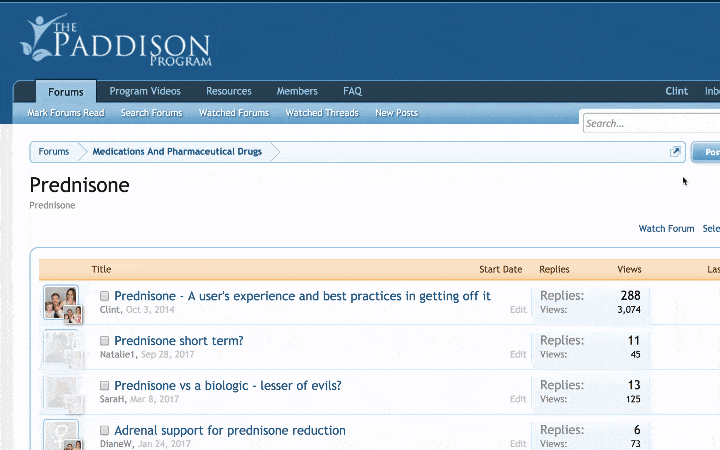Click Mark Forums Read
This screenshot has width=720, height=450.
(66, 113)
